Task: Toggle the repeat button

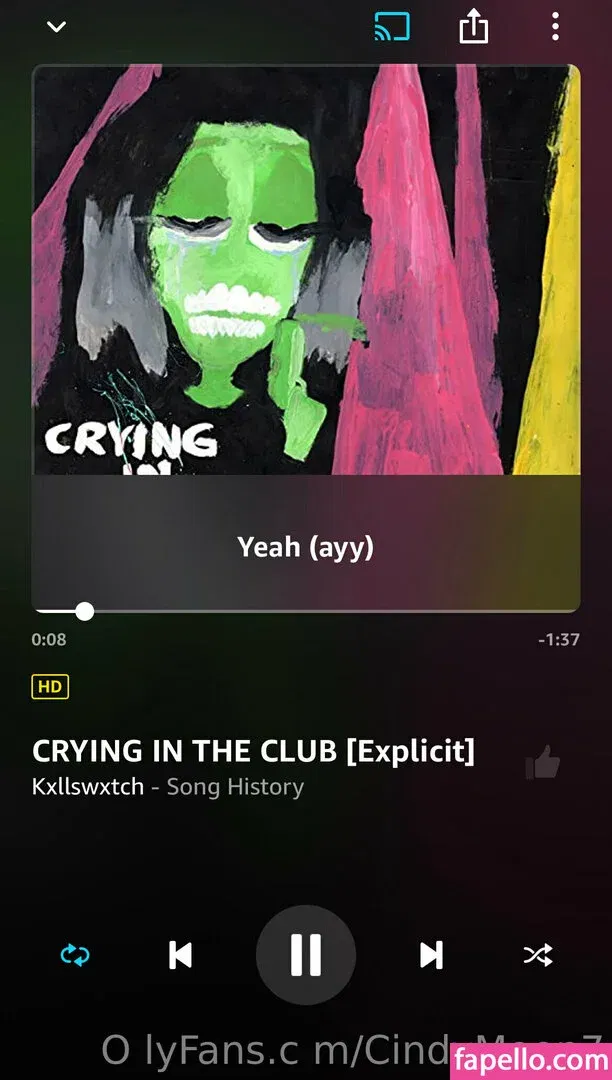Action: coord(75,955)
